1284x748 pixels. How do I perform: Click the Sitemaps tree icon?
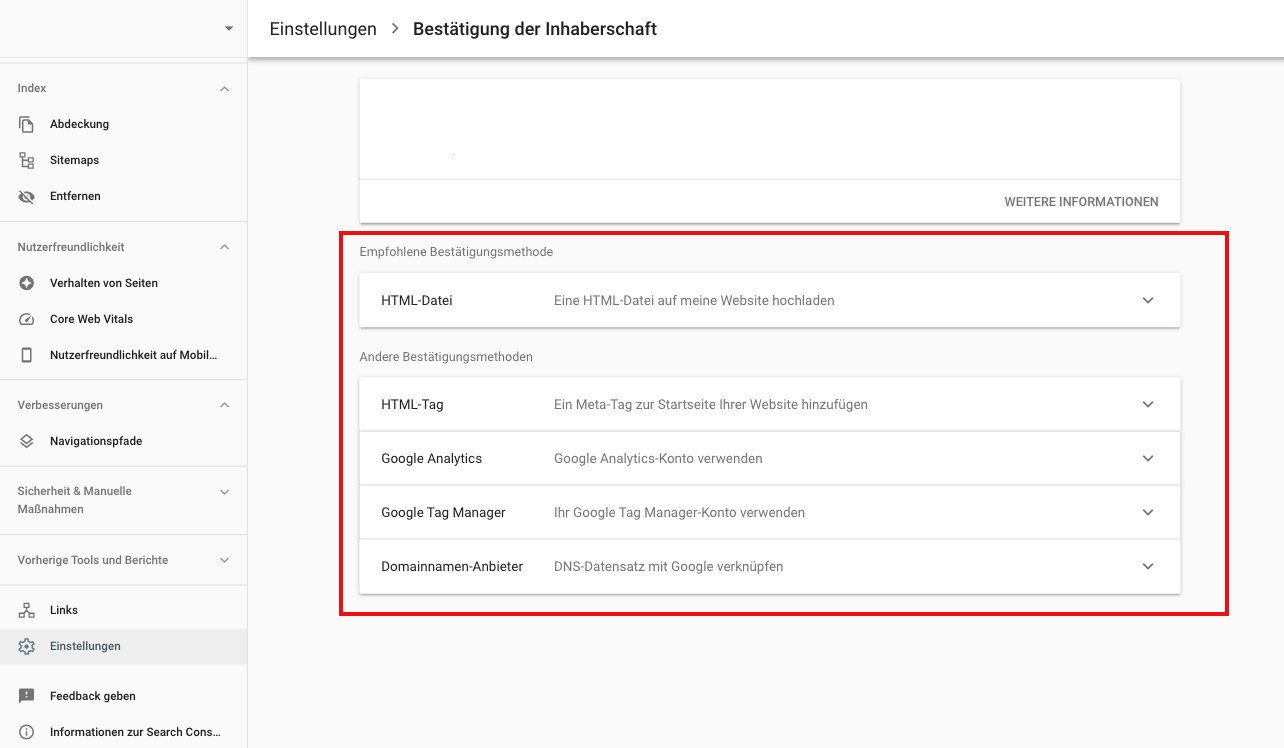click(x=27, y=160)
